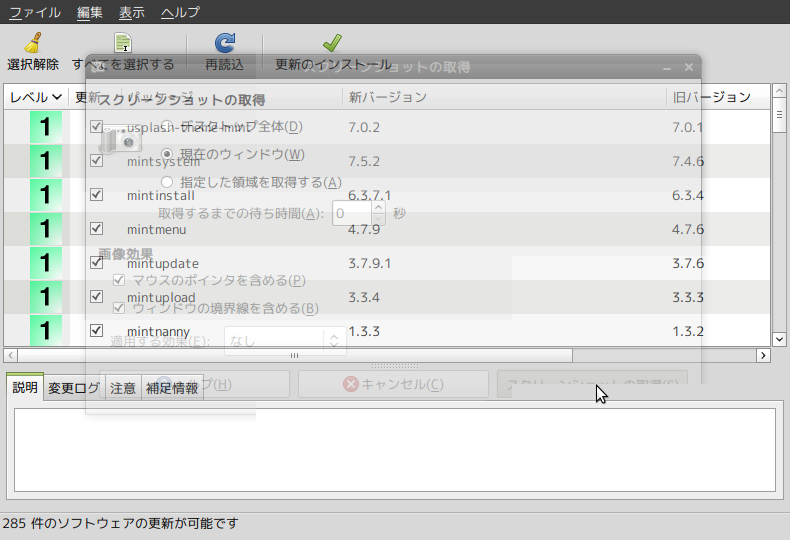The width and height of the screenshot is (790, 540).
Task: Switch to the 変更ログ tab
Action: click(74, 388)
